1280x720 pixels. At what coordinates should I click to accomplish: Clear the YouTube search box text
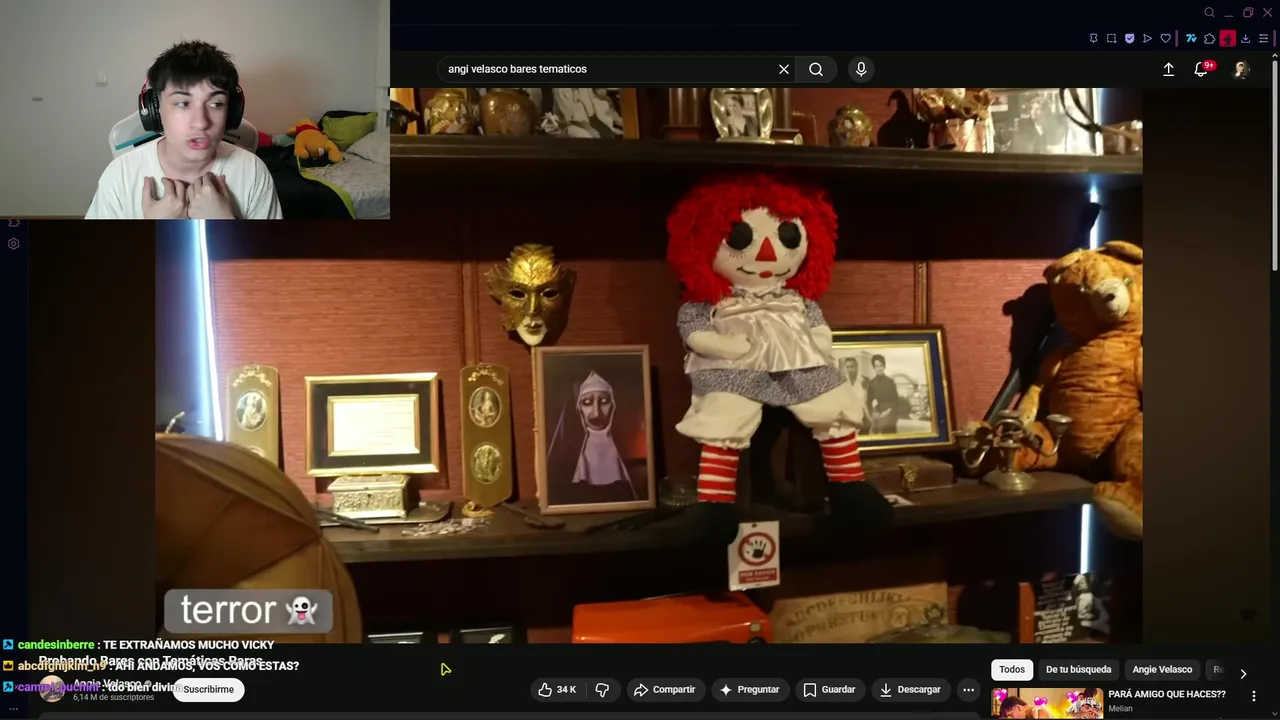coord(784,69)
